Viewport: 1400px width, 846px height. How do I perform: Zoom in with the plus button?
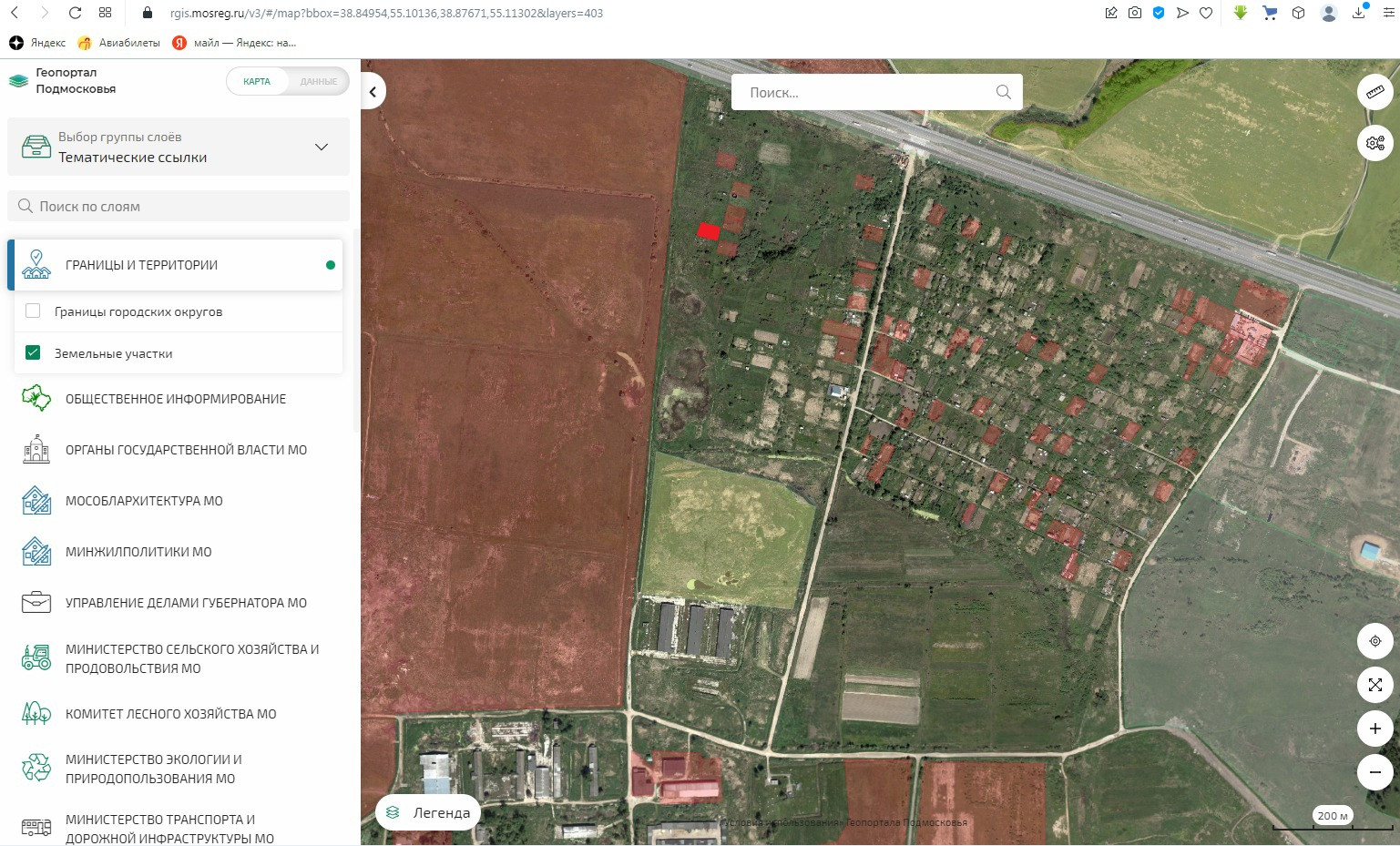tap(1374, 729)
